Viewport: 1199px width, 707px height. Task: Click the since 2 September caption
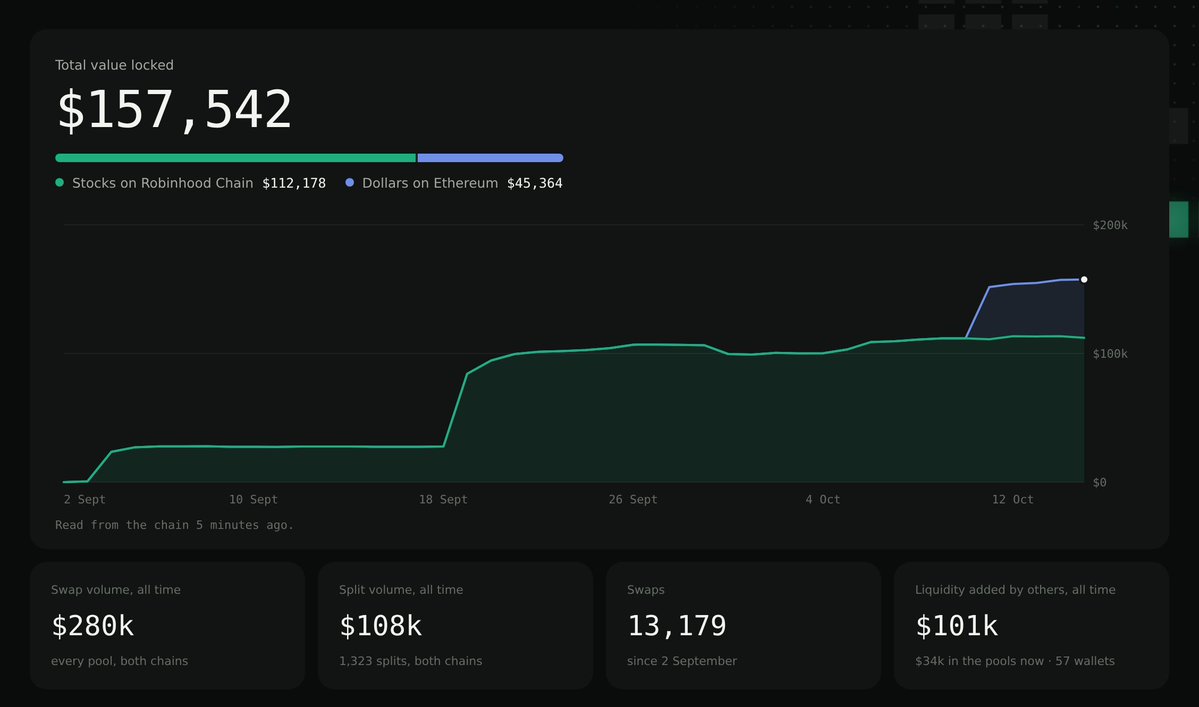(682, 661)
